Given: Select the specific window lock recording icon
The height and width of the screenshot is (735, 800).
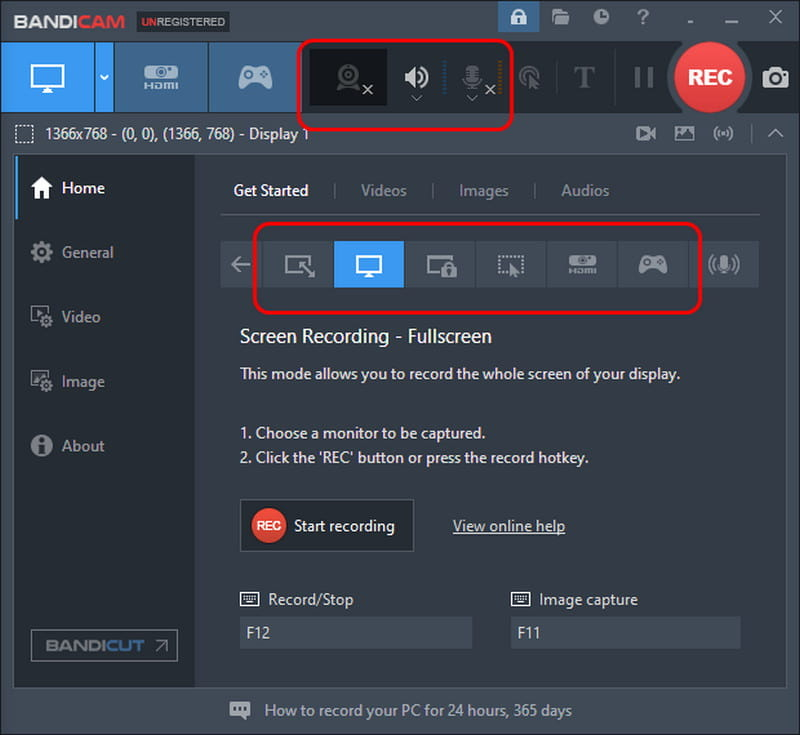Looking at the screenshot, I should (441, 265).
